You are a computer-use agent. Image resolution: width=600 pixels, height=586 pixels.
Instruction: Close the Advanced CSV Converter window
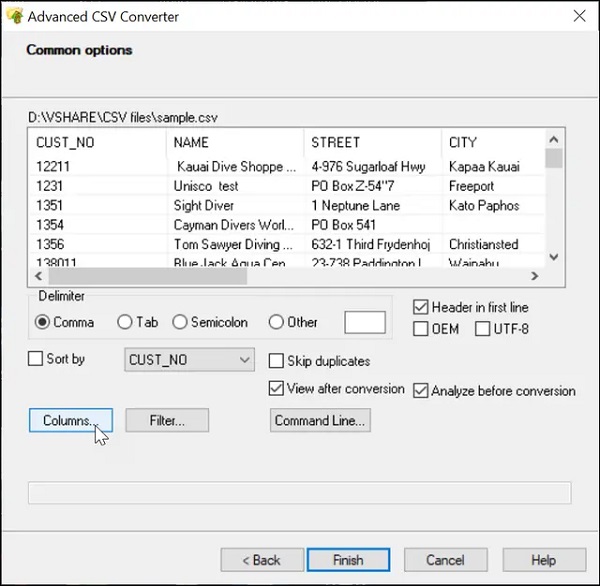point(579,16)
